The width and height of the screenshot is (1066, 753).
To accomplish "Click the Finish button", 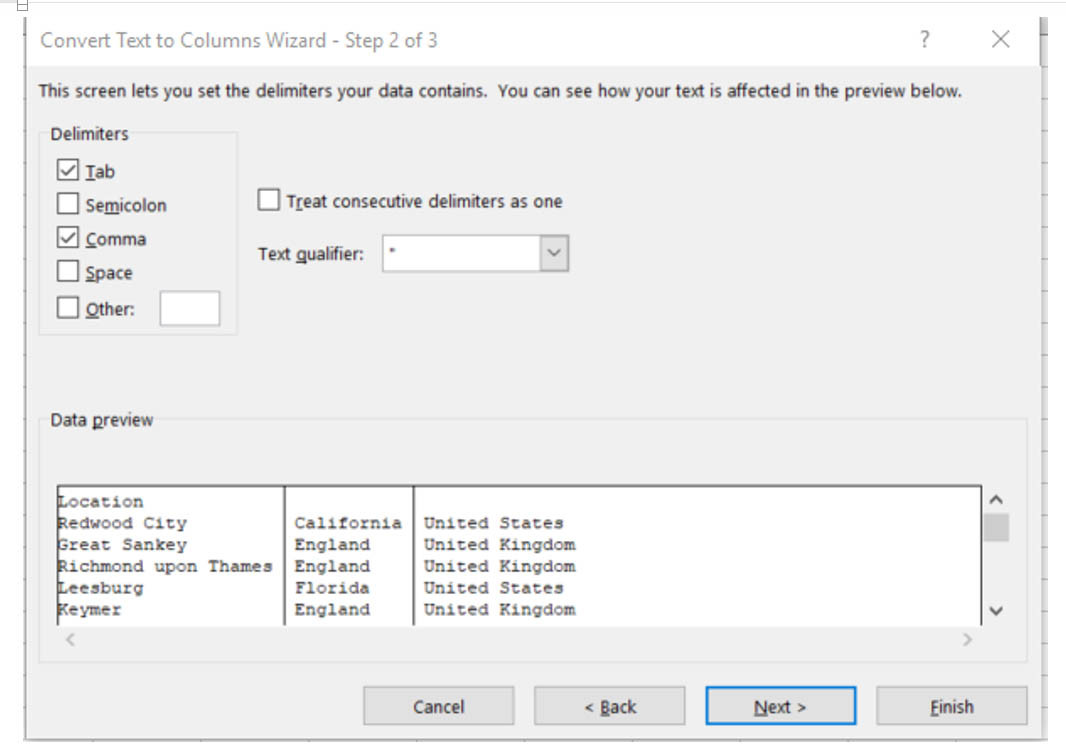I will (951, 706).
